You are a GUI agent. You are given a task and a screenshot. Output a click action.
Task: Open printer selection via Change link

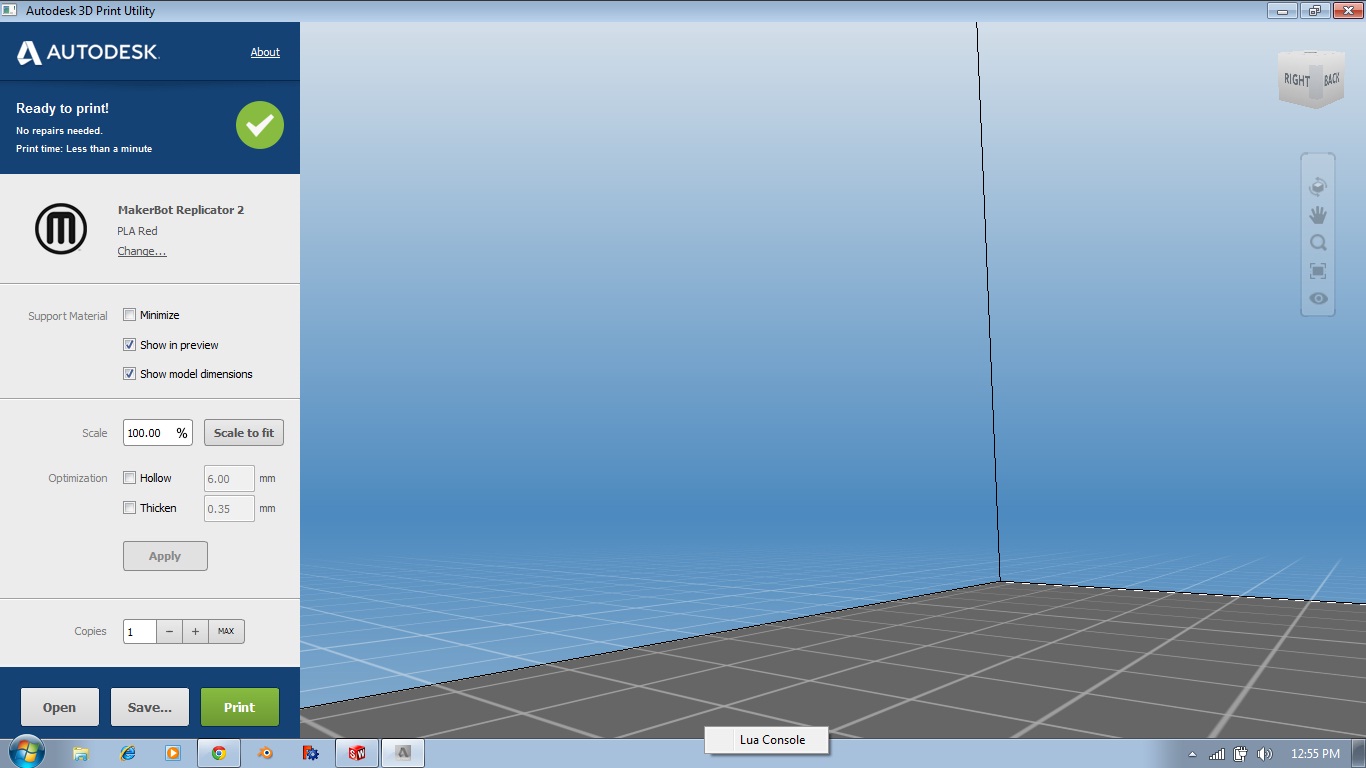point(142,252)
